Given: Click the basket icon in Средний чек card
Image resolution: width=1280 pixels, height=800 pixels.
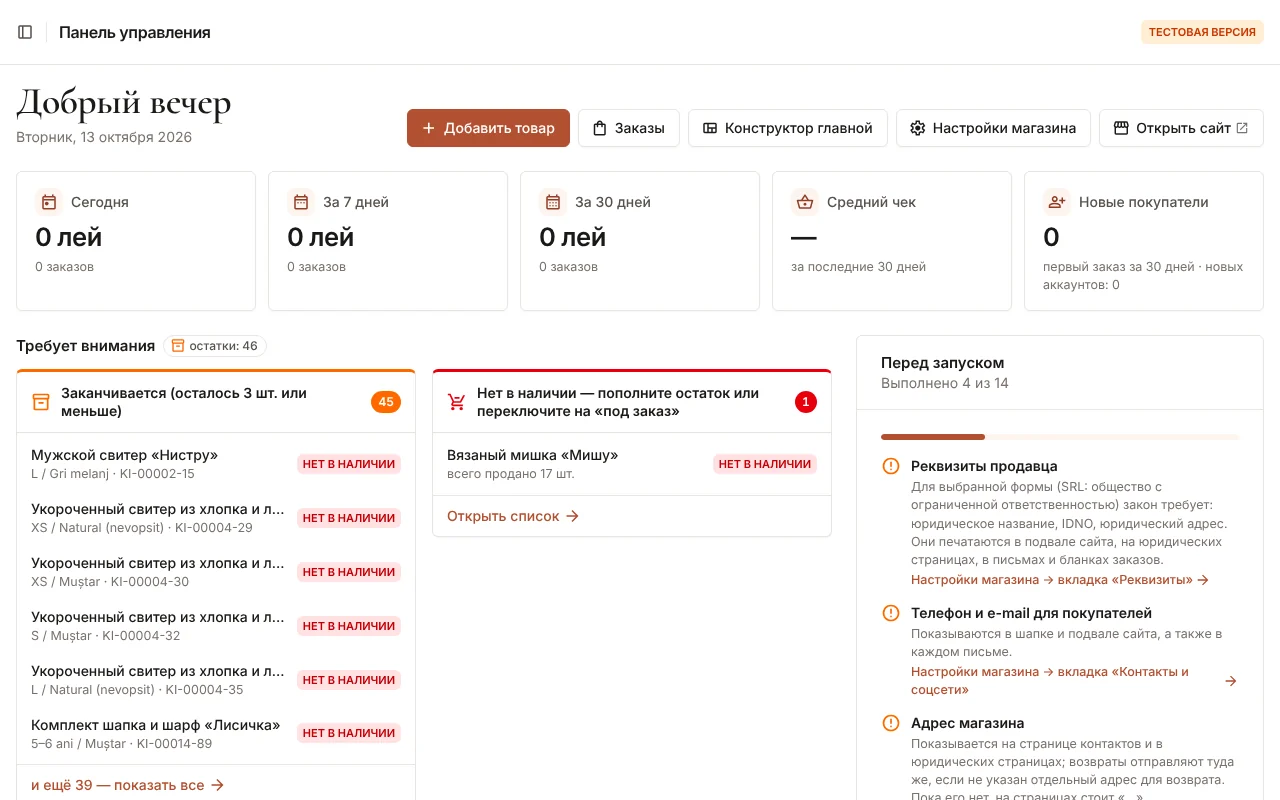Looking at the screenshot, I should pos(805,202).
